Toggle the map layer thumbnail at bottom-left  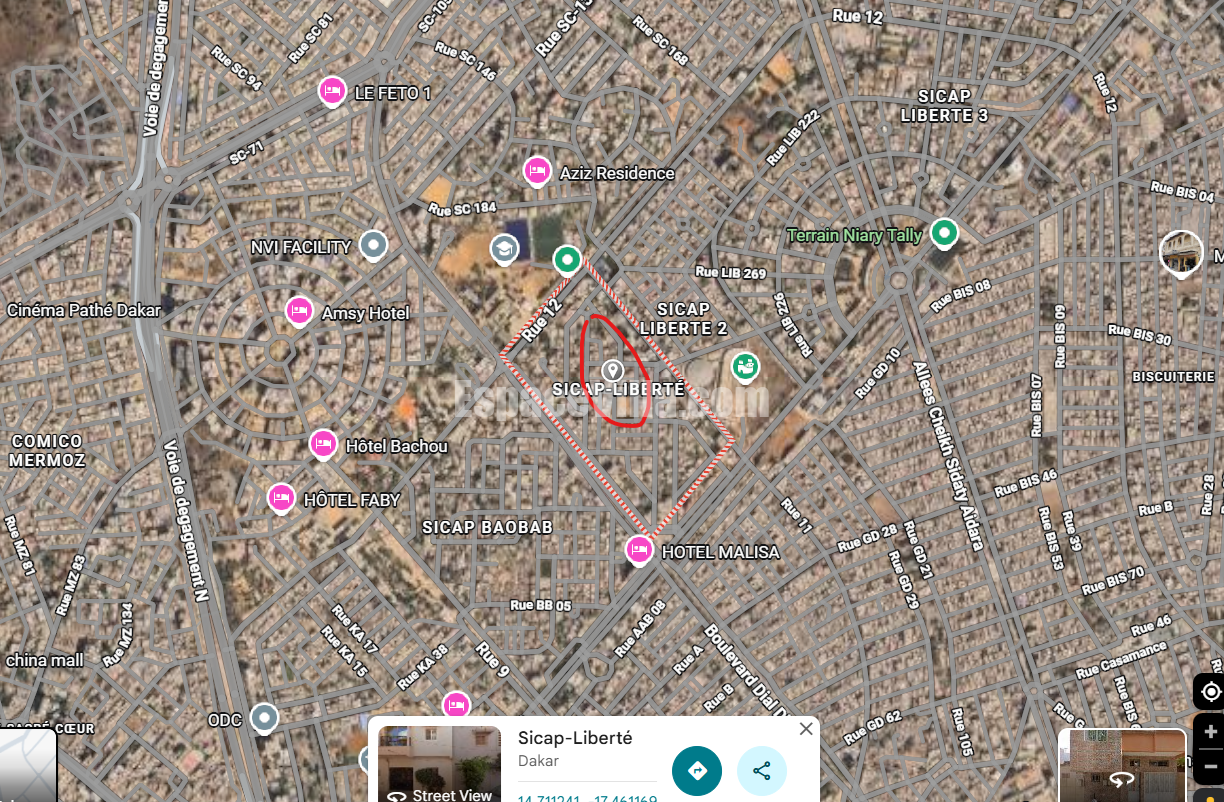coord(28,766)
